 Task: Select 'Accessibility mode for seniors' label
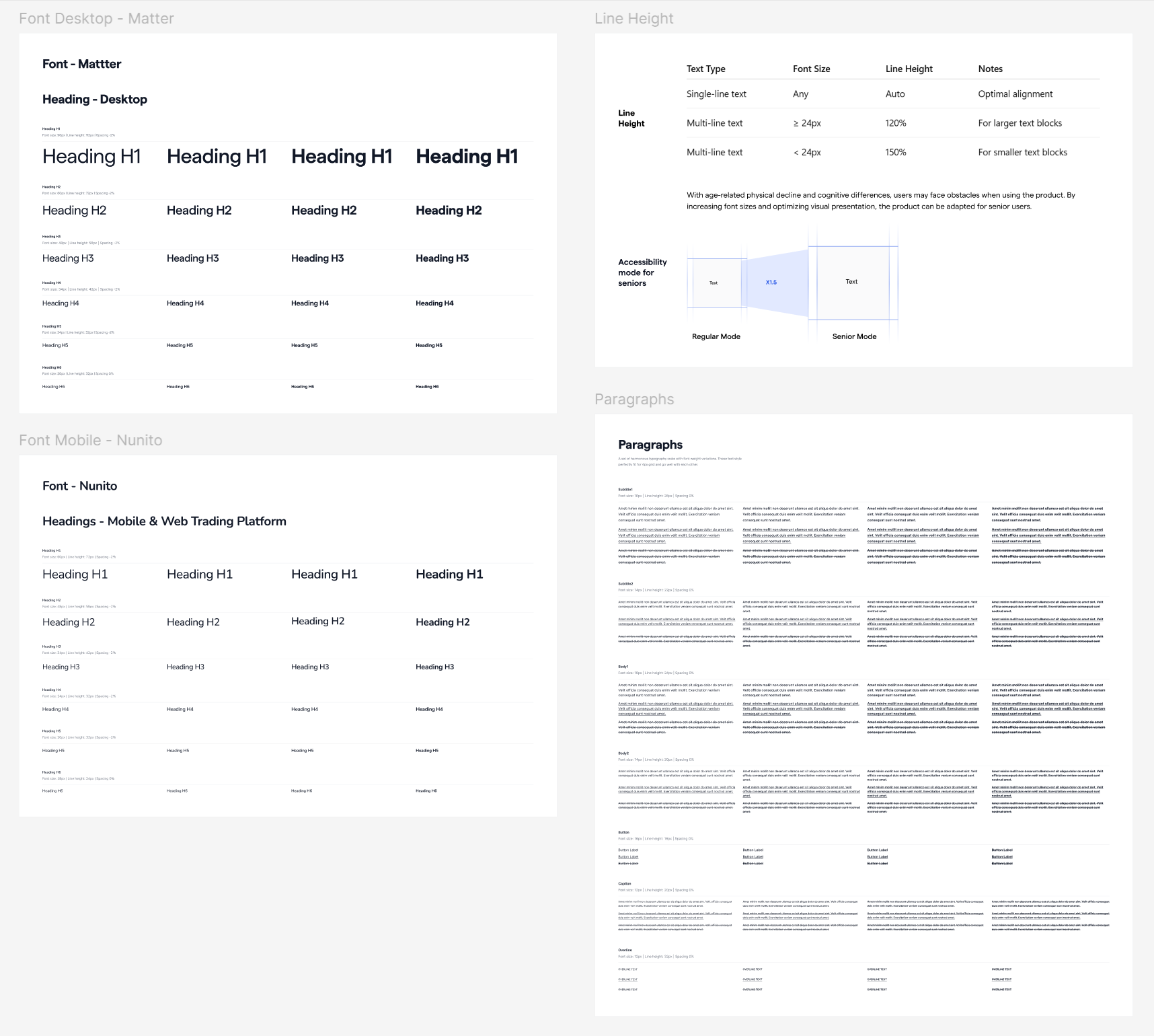coord(642,273)
